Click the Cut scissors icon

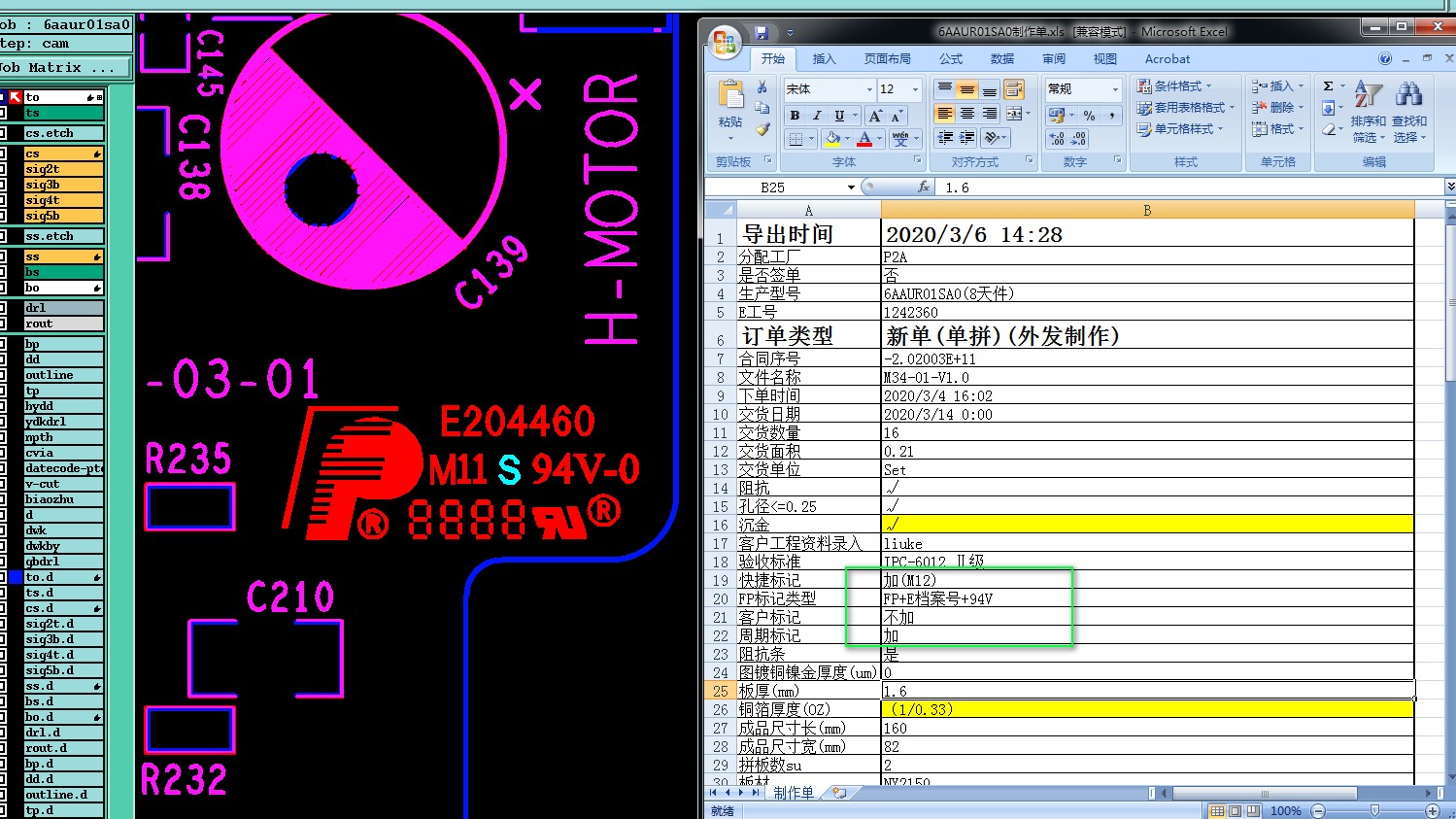coord(762,87)
